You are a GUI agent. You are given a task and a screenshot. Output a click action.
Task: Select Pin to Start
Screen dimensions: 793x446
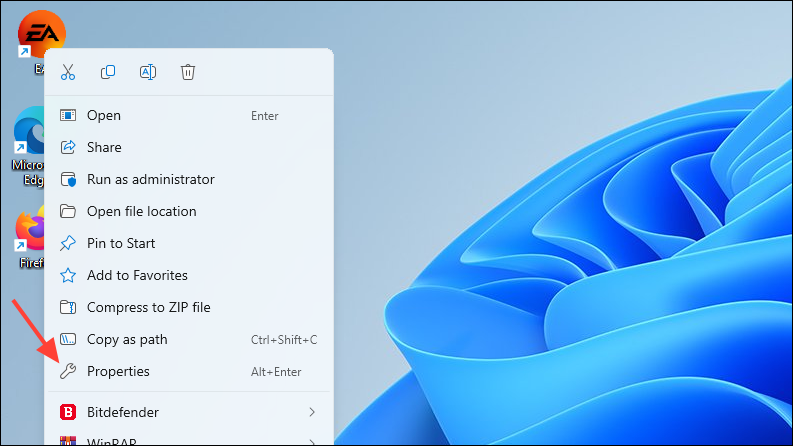point(189,243)
